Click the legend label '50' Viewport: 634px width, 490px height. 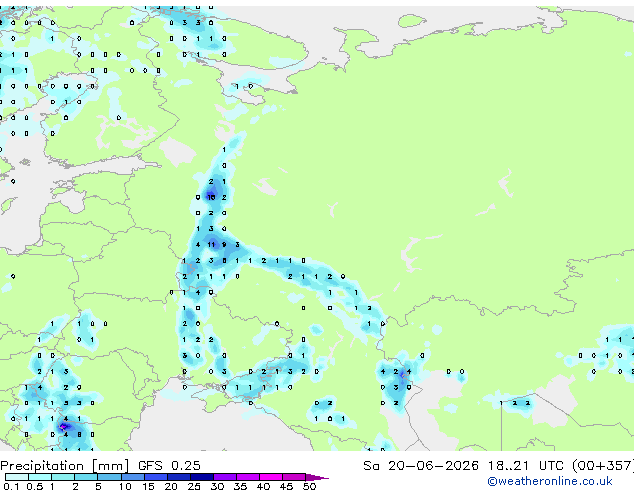tap(309, 486)
